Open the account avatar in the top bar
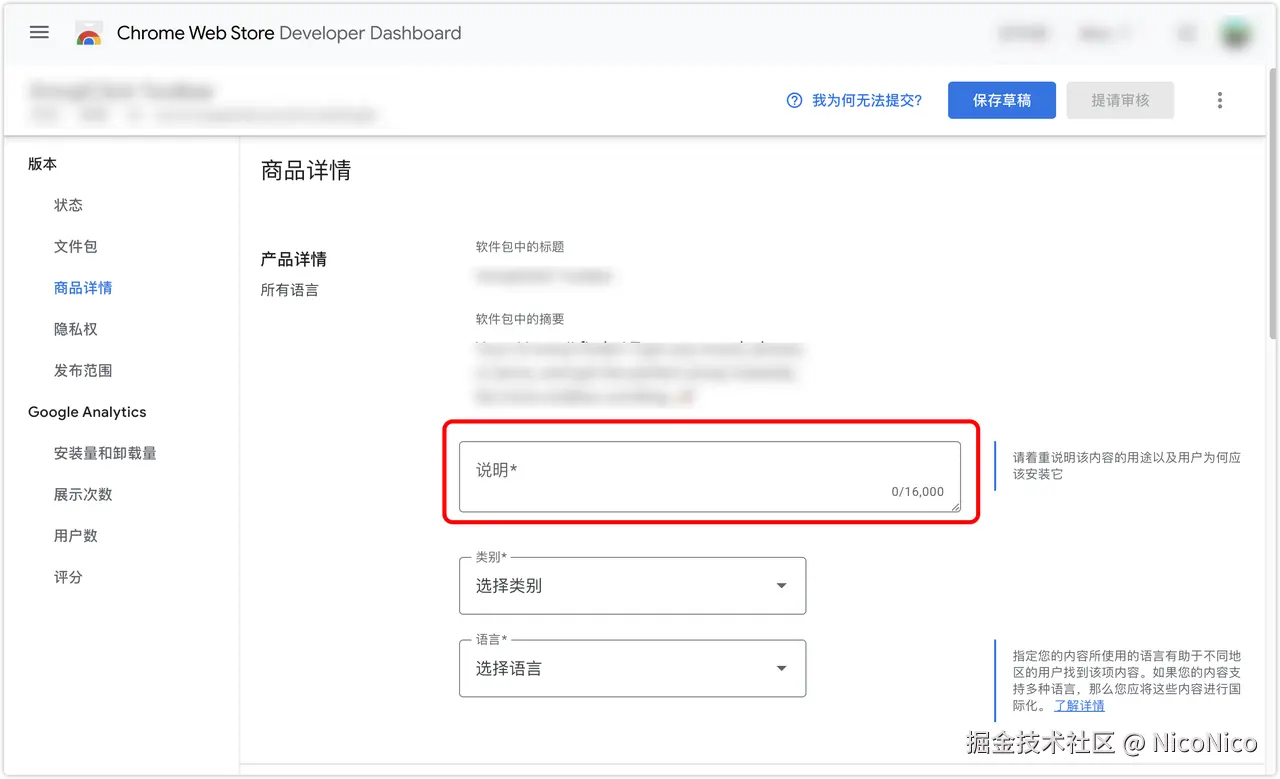The width and height of the screenshot is (1280, 779). (1236, 32)
